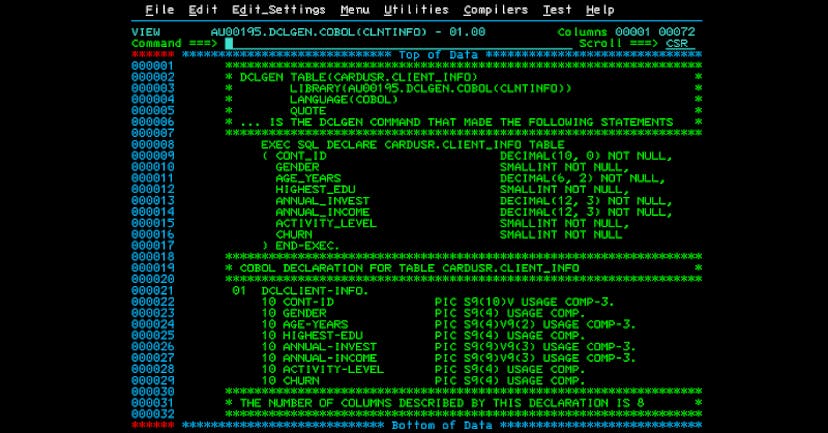This screenshot has height=433, width=828.
Task: Click the 'EXEC SQL DECLARE' statement line
Action: tap(412, 145)
